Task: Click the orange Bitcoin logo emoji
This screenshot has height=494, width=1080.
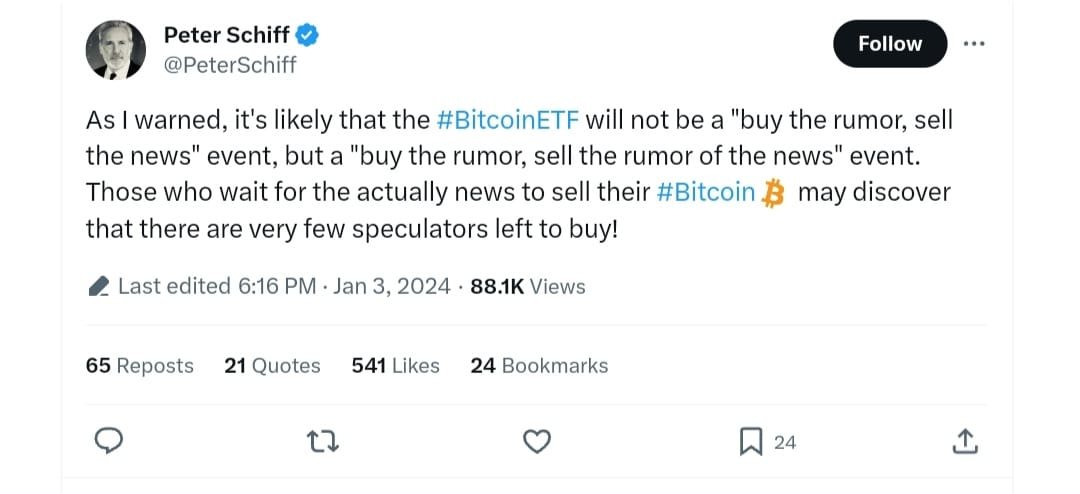Action: pyautogui.click(x=773, y=193)
